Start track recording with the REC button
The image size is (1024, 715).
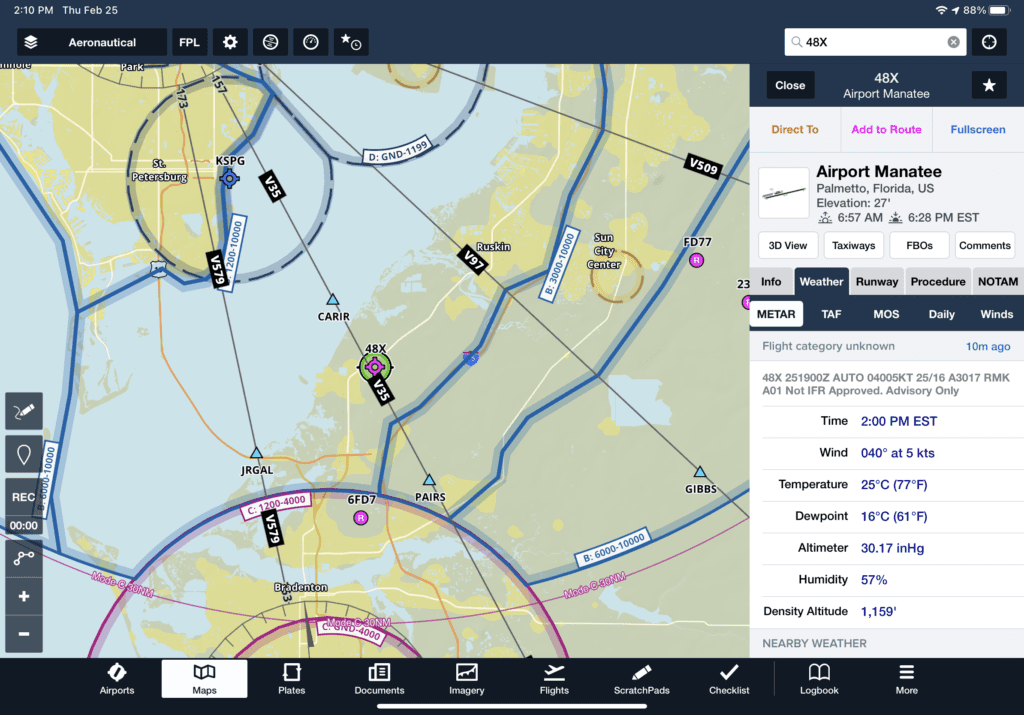point(22,497)
